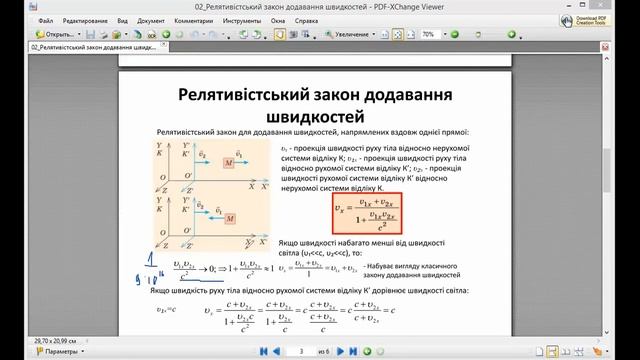The height and width of the screenshot is (360, 640).
Task: Click the vertical scrollbar thumb
Action: tap(607, 170)
